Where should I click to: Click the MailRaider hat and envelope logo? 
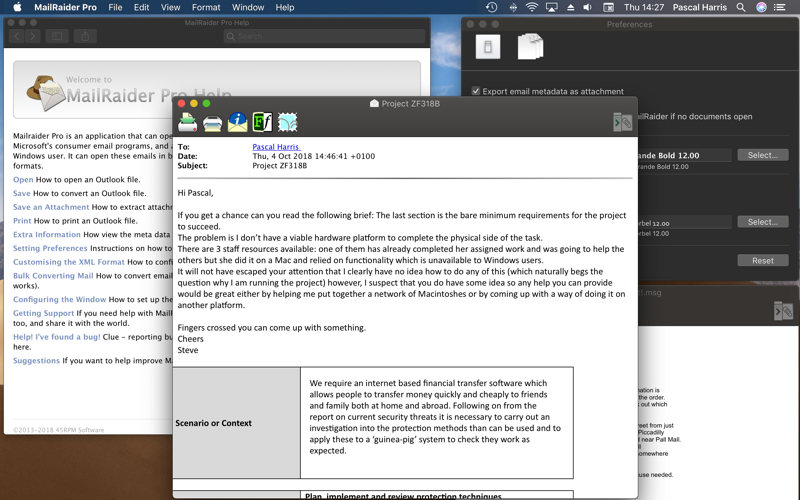click(x=46, y=93)
